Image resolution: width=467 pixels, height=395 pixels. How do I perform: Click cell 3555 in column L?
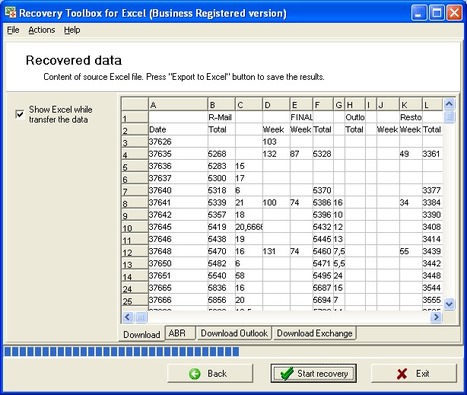tap(432, 300)
